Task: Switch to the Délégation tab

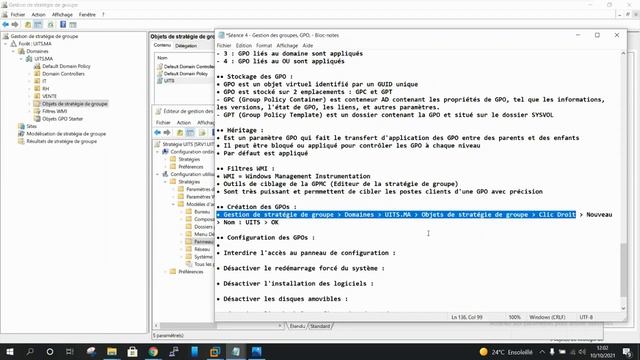Action: (x=186, y=46)
